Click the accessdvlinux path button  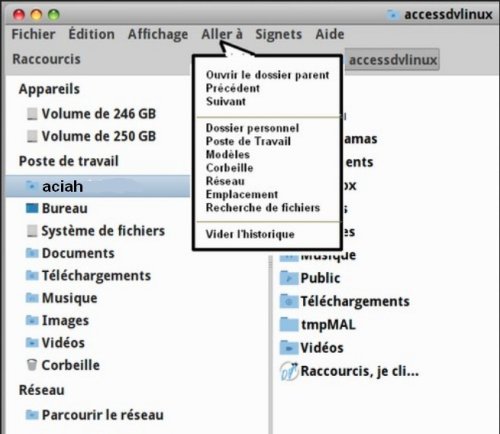click(x=392, y=60)
